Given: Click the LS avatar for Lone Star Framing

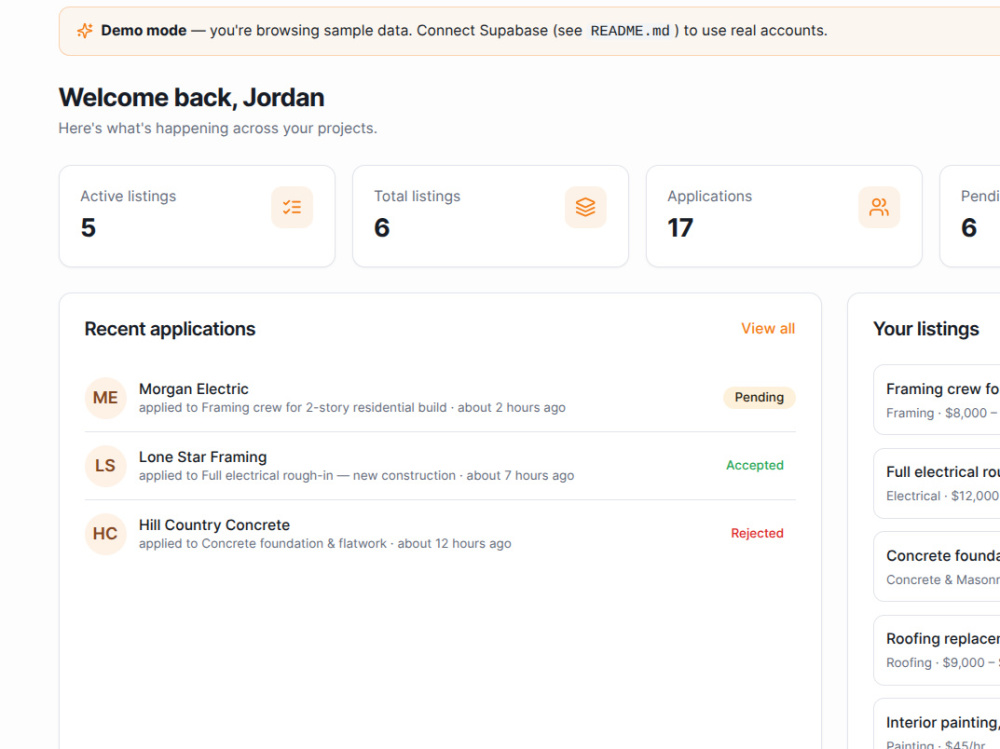Looking at the screenshot, I should click(105, 466).
